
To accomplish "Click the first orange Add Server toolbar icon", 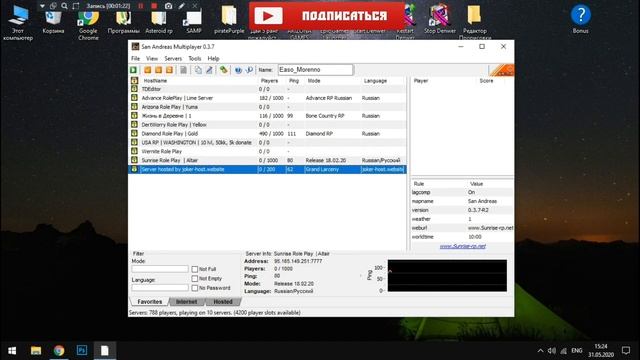I will pos(148,70).
